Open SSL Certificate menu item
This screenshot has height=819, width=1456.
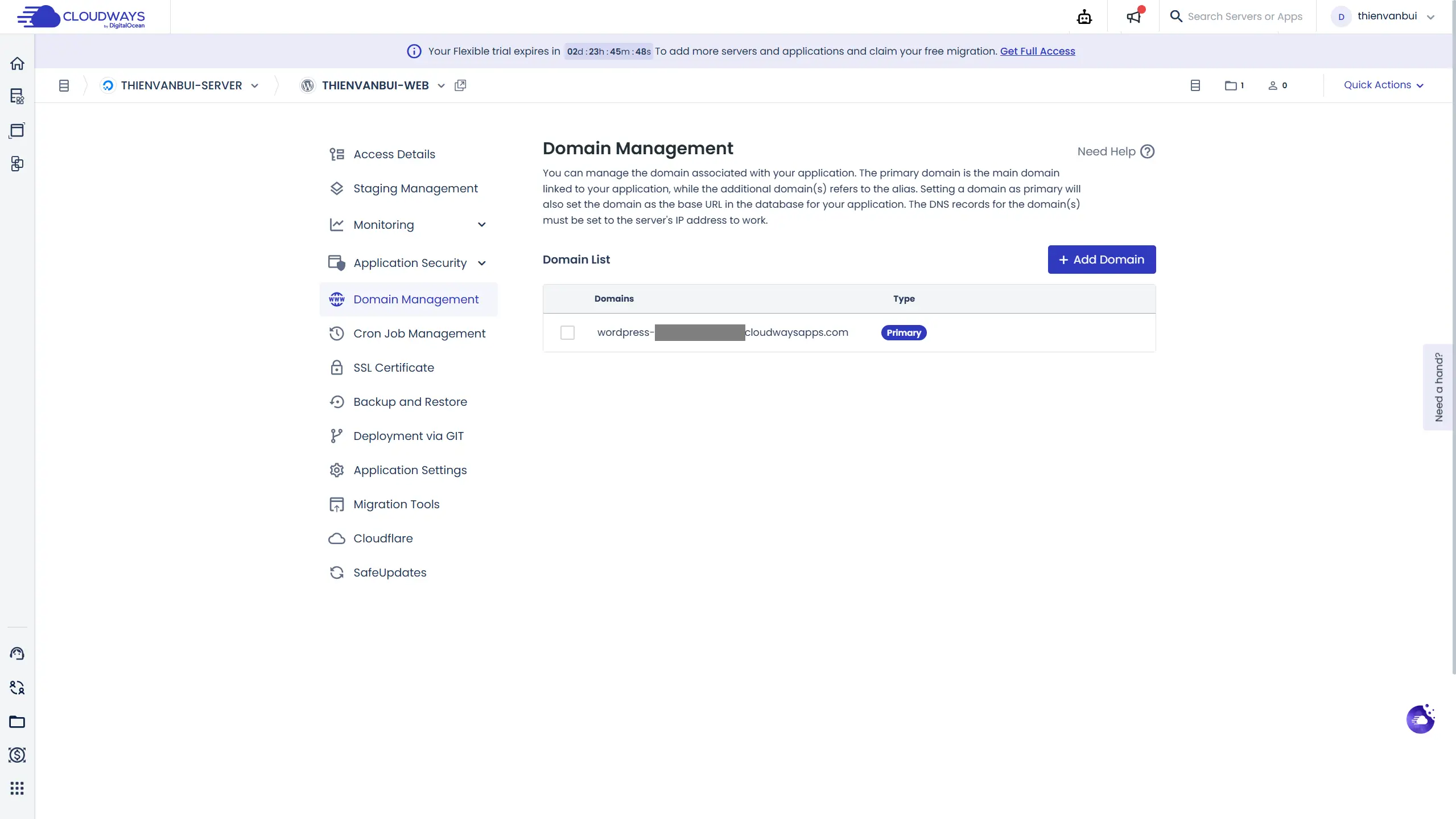coord(409,368)
